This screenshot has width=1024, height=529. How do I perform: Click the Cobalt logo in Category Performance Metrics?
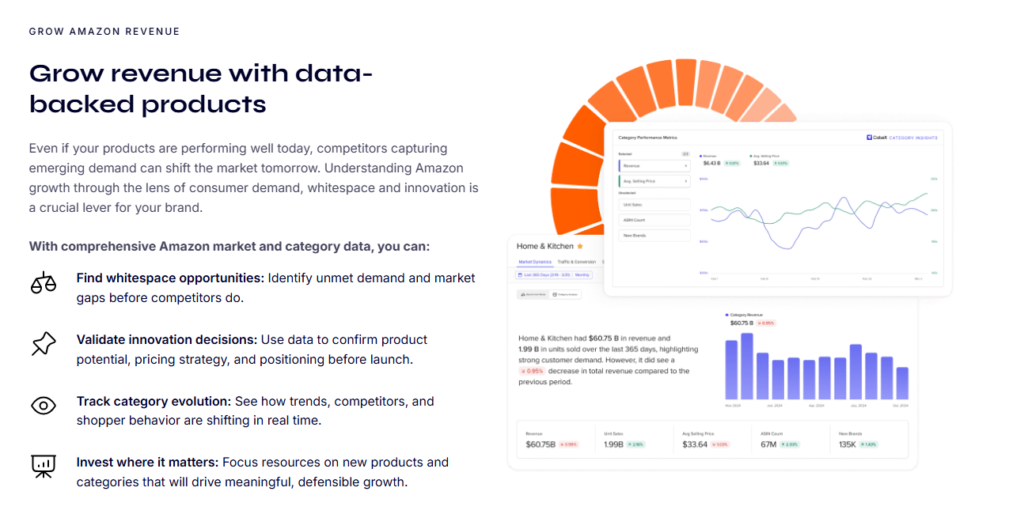[x=878, y=138]
